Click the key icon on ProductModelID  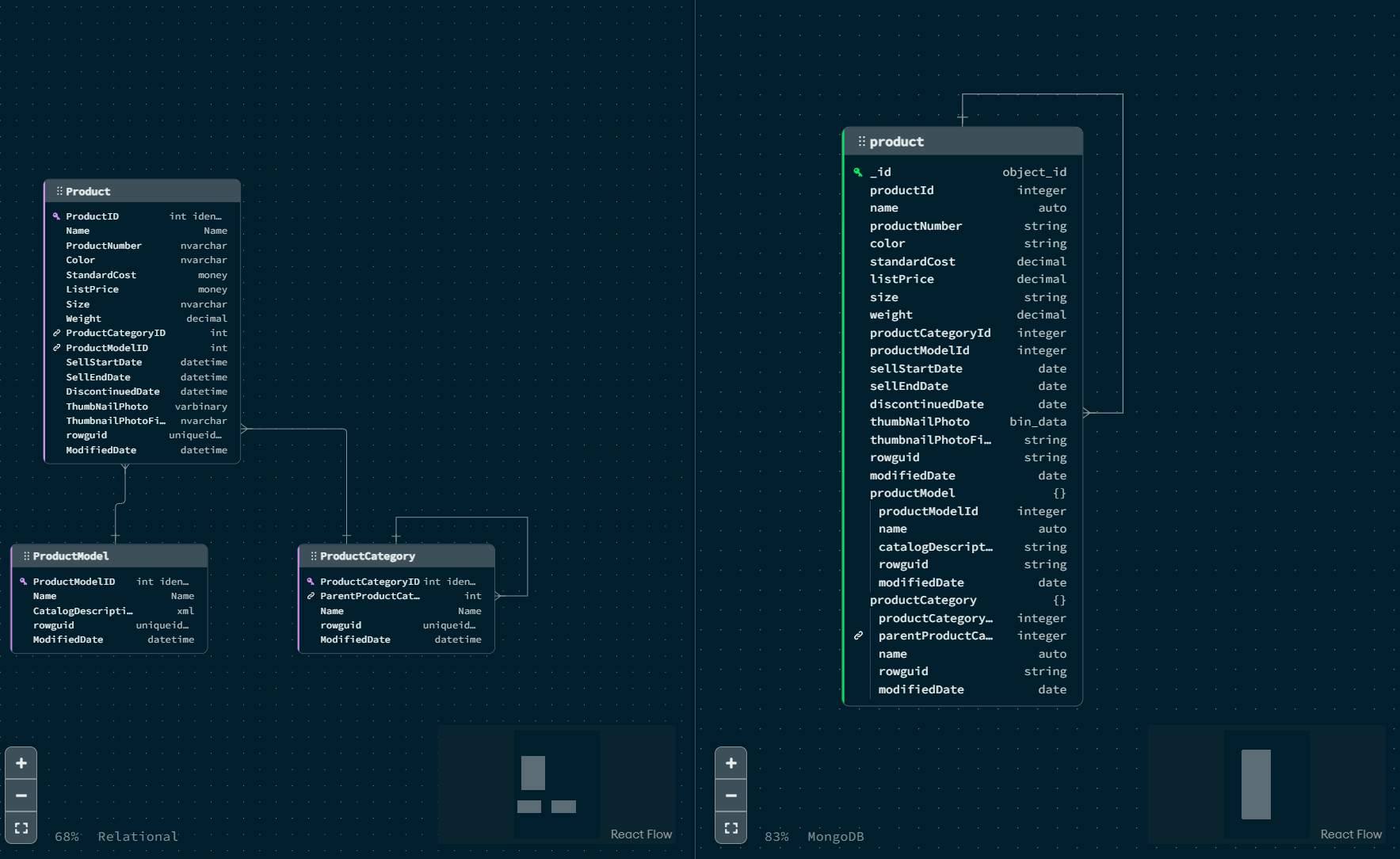point(23,581)
